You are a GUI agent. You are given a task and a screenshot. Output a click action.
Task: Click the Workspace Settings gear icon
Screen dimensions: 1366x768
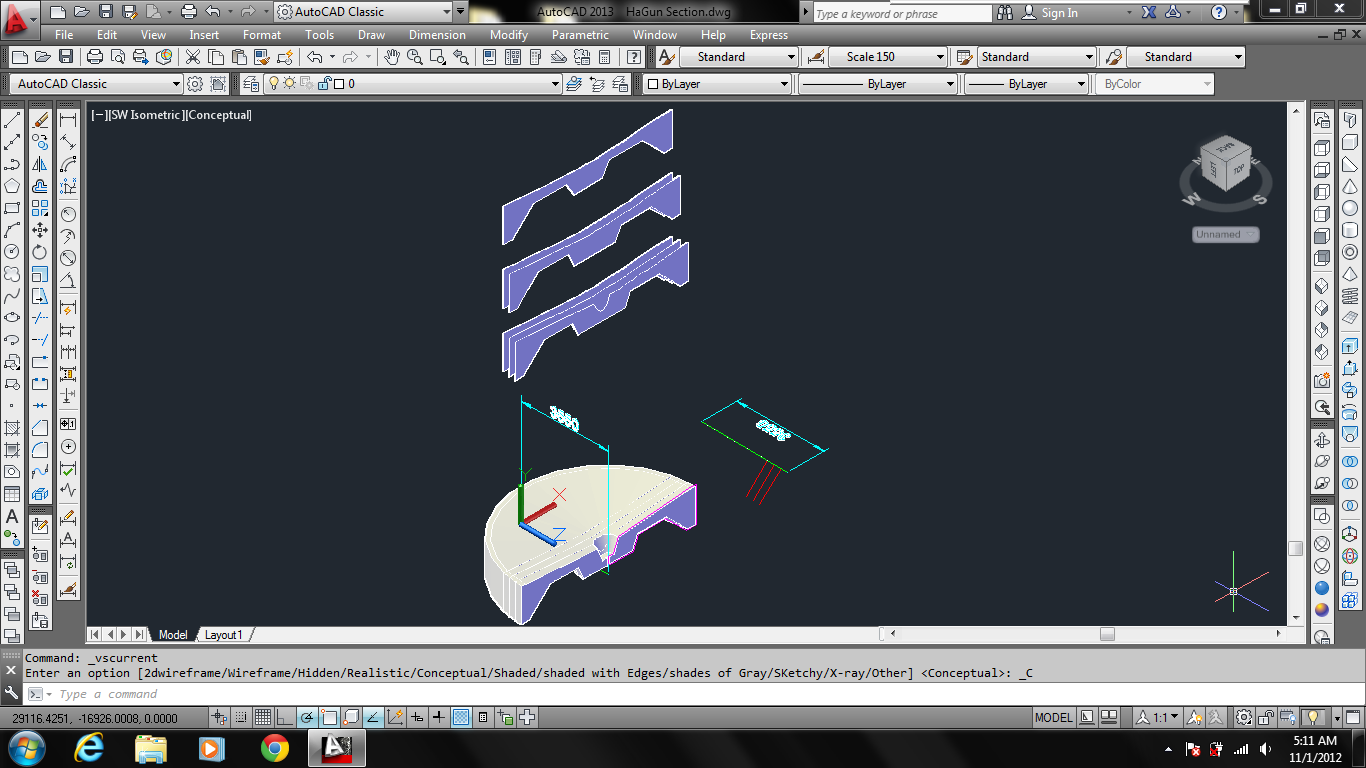[x=195, y=84]
